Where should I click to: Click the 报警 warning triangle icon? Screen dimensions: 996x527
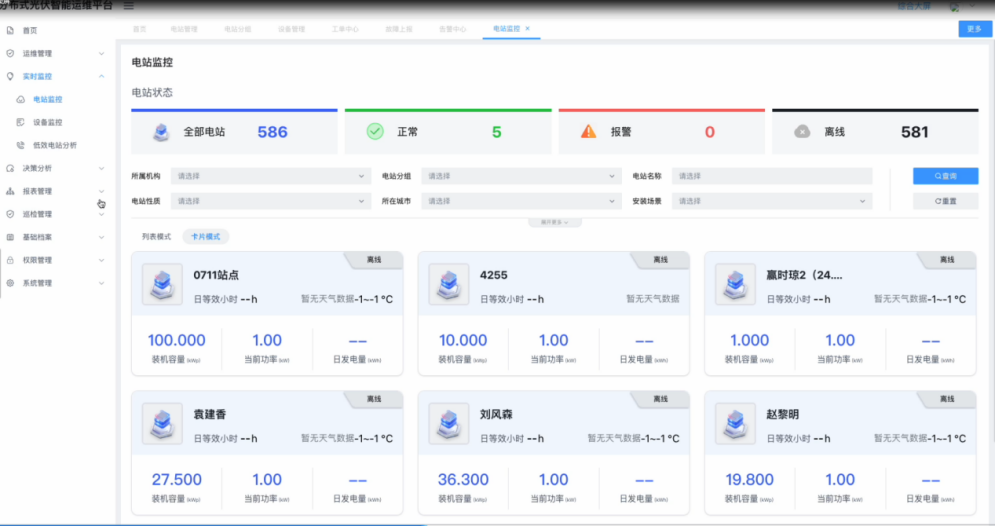tap(588, 131)
